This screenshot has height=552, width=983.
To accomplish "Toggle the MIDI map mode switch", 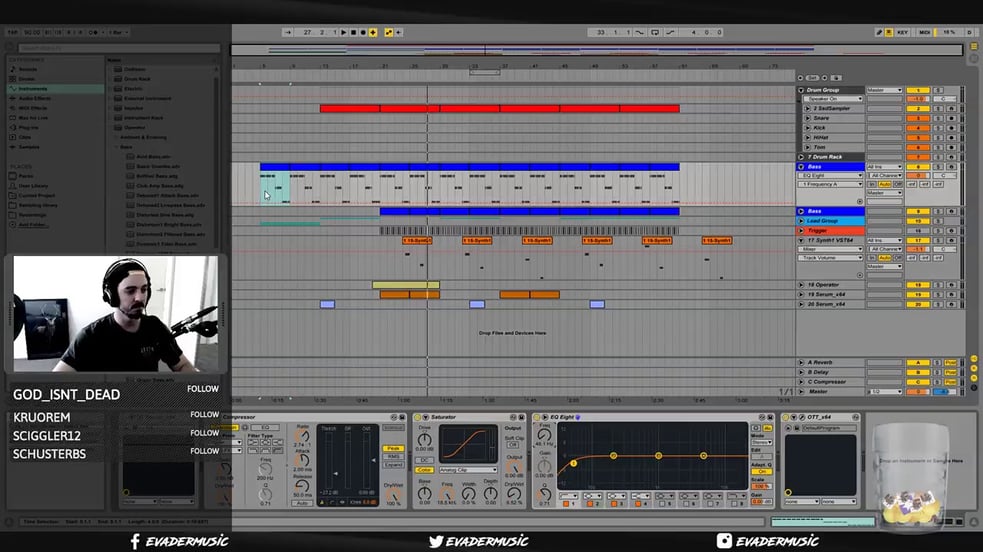I will (924, 32).
